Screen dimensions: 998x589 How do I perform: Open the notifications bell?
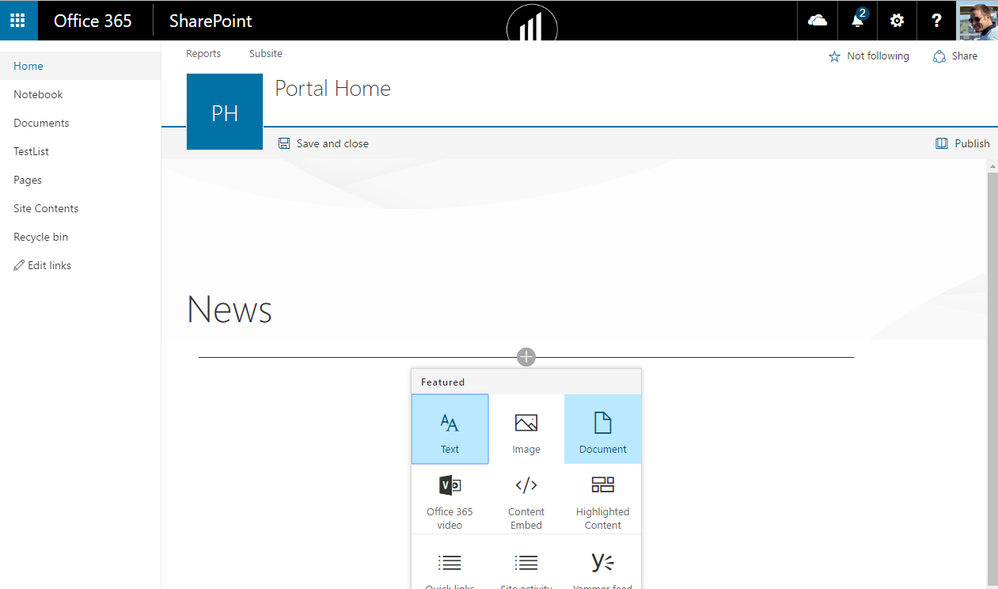858,21
